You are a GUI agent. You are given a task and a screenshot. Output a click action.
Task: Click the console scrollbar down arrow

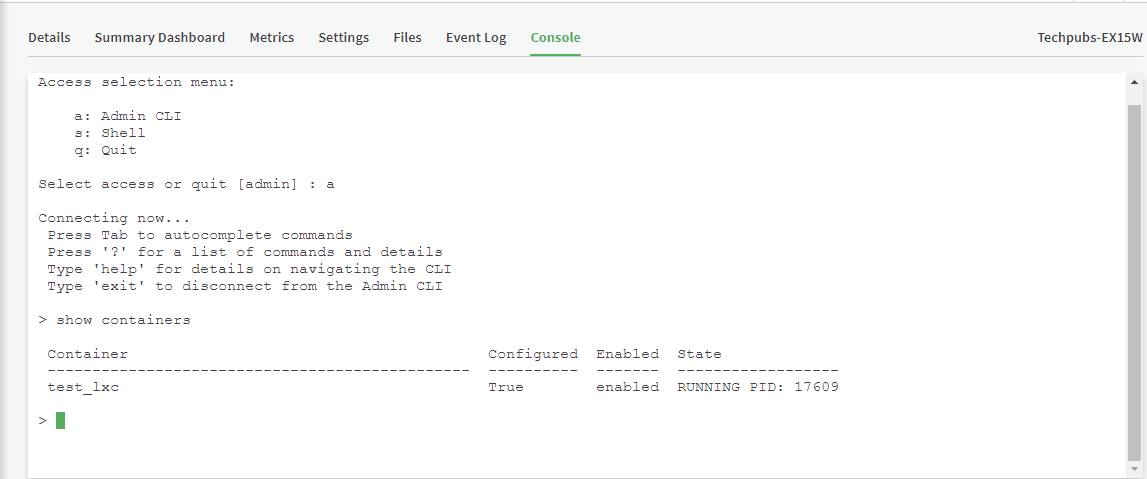pyautogui.click(x=1133, y=468)
